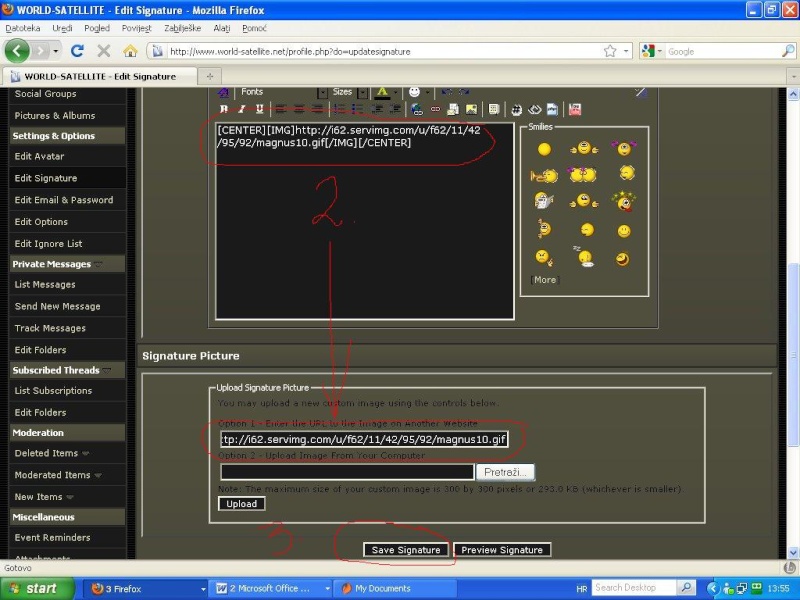The height and width of the screenshot is (600, 800).
Task: Click the Upload button
Action: [241, 504]
